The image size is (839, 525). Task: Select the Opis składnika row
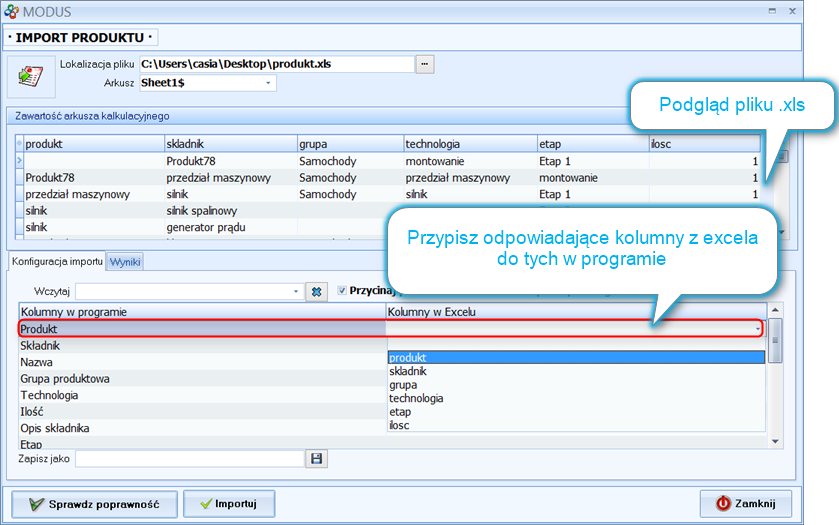(202, 428)
